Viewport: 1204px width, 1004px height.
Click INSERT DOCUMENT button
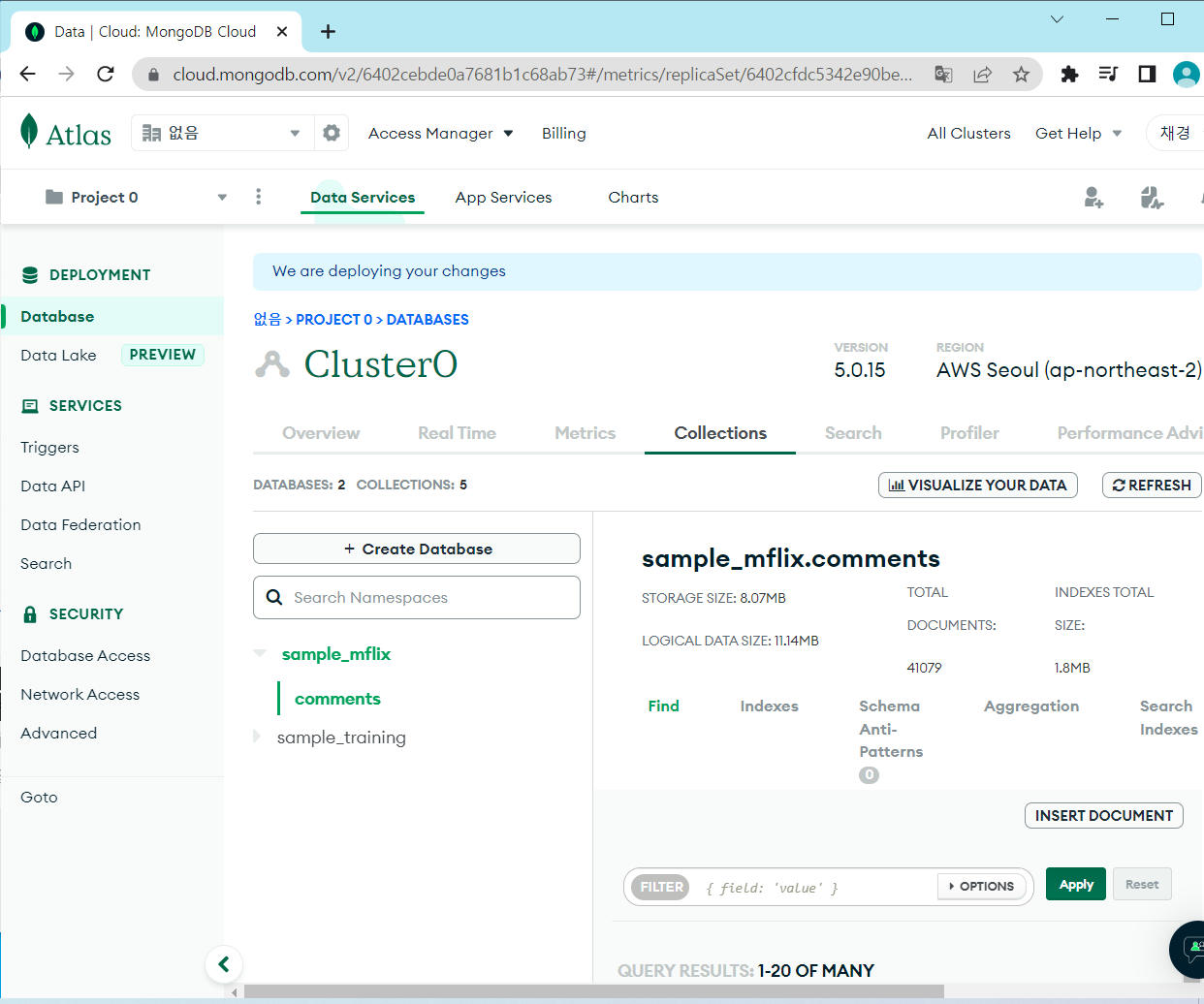click(1104, 816)
